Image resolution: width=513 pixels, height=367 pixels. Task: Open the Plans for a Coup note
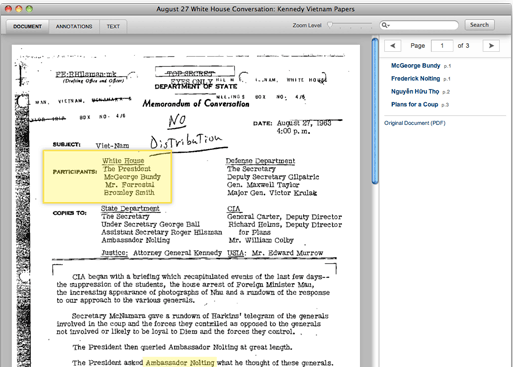[x=414, y=105]
